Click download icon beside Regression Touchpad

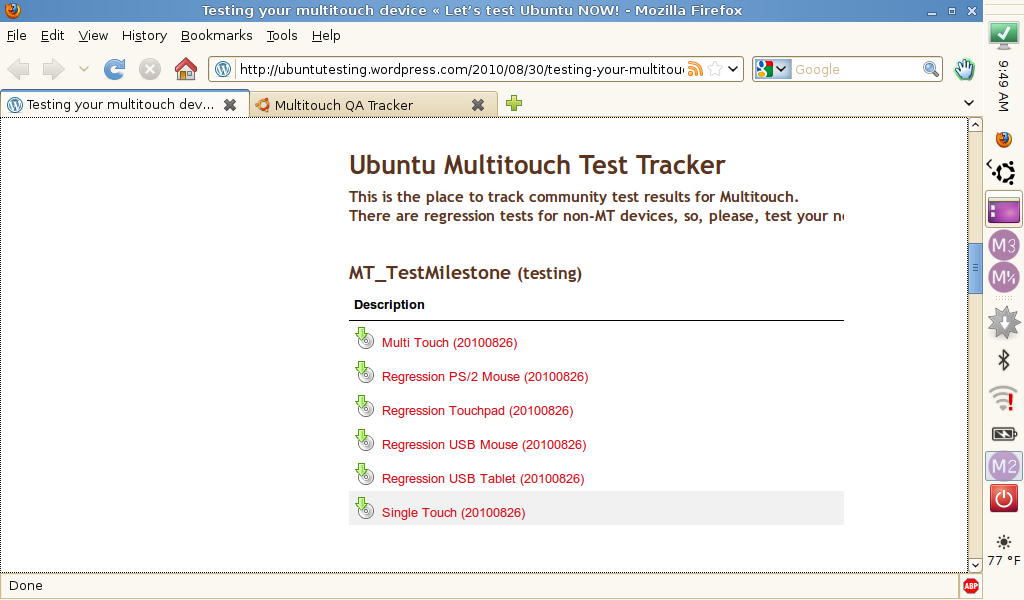click(x=364, y=407)
